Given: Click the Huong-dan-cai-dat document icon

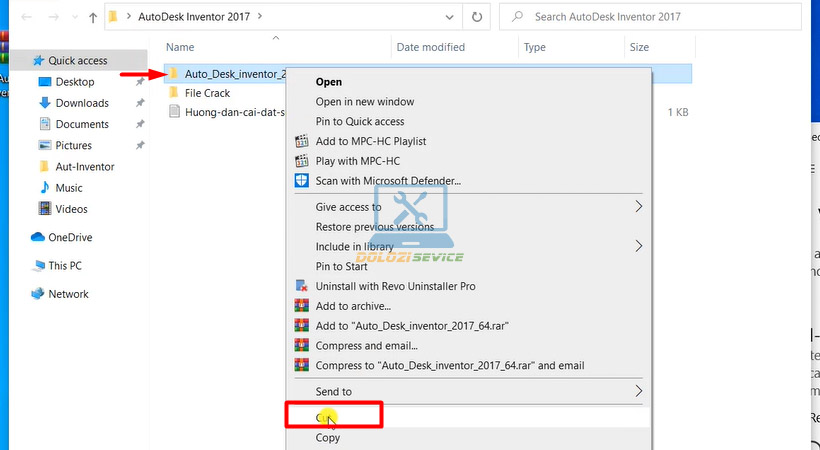Looking at the screenshot, I should coord(174,112).
